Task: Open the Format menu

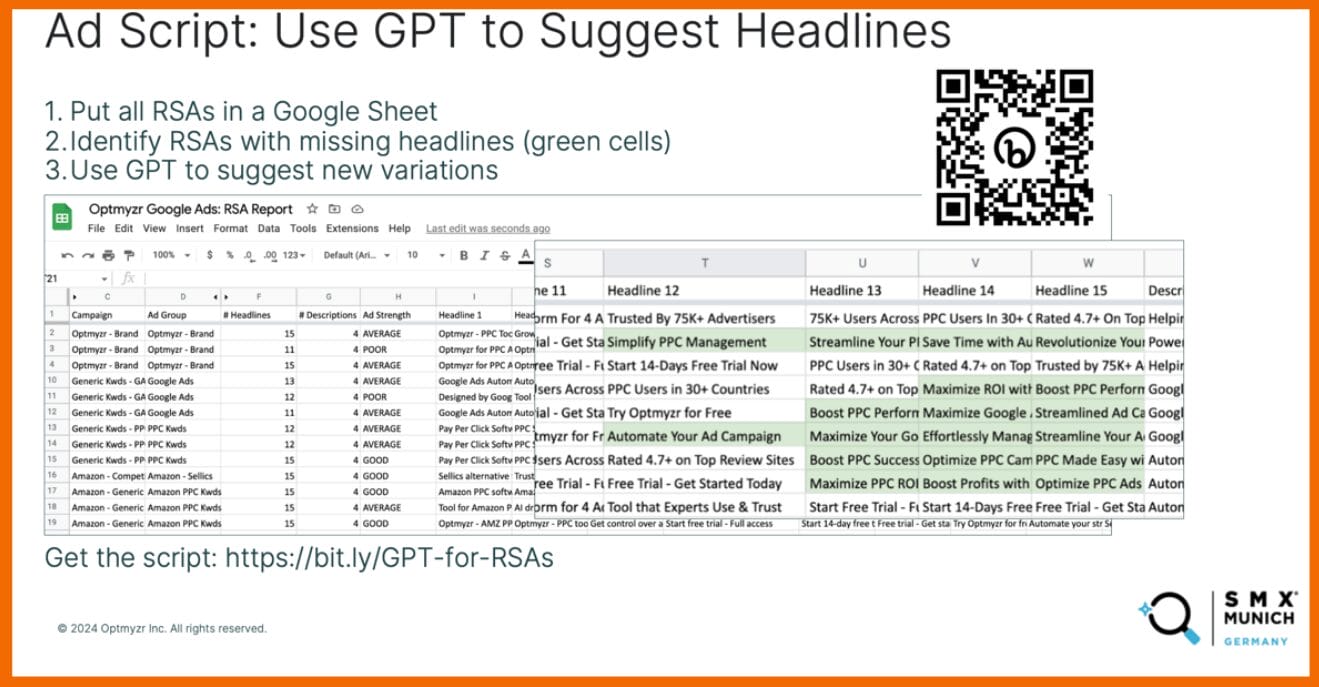Action: click(x=230, y=229)
